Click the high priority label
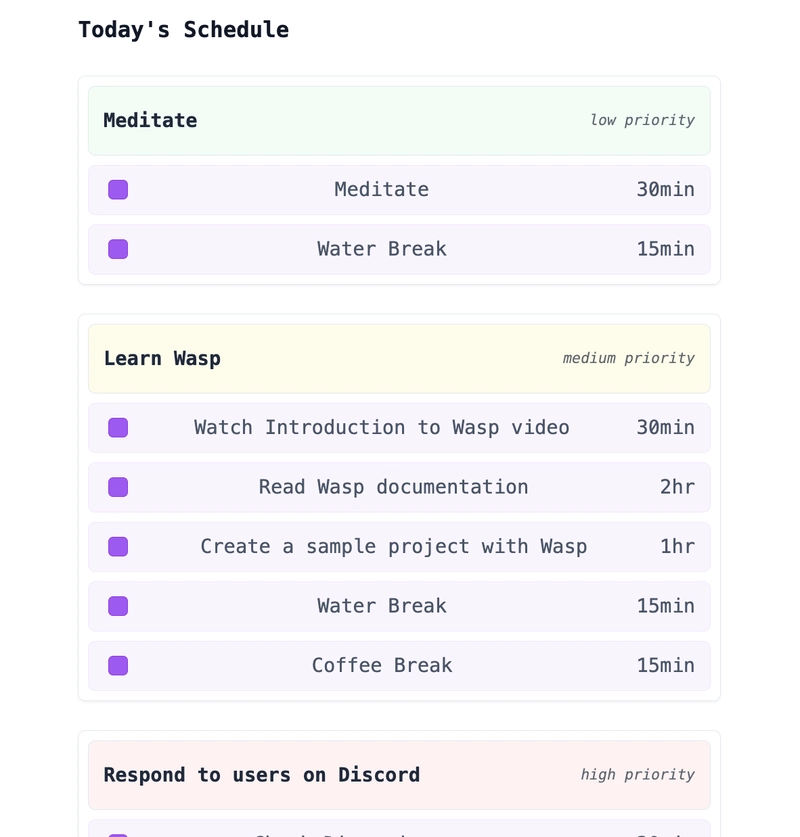800x837 pixels. [638, 775]
